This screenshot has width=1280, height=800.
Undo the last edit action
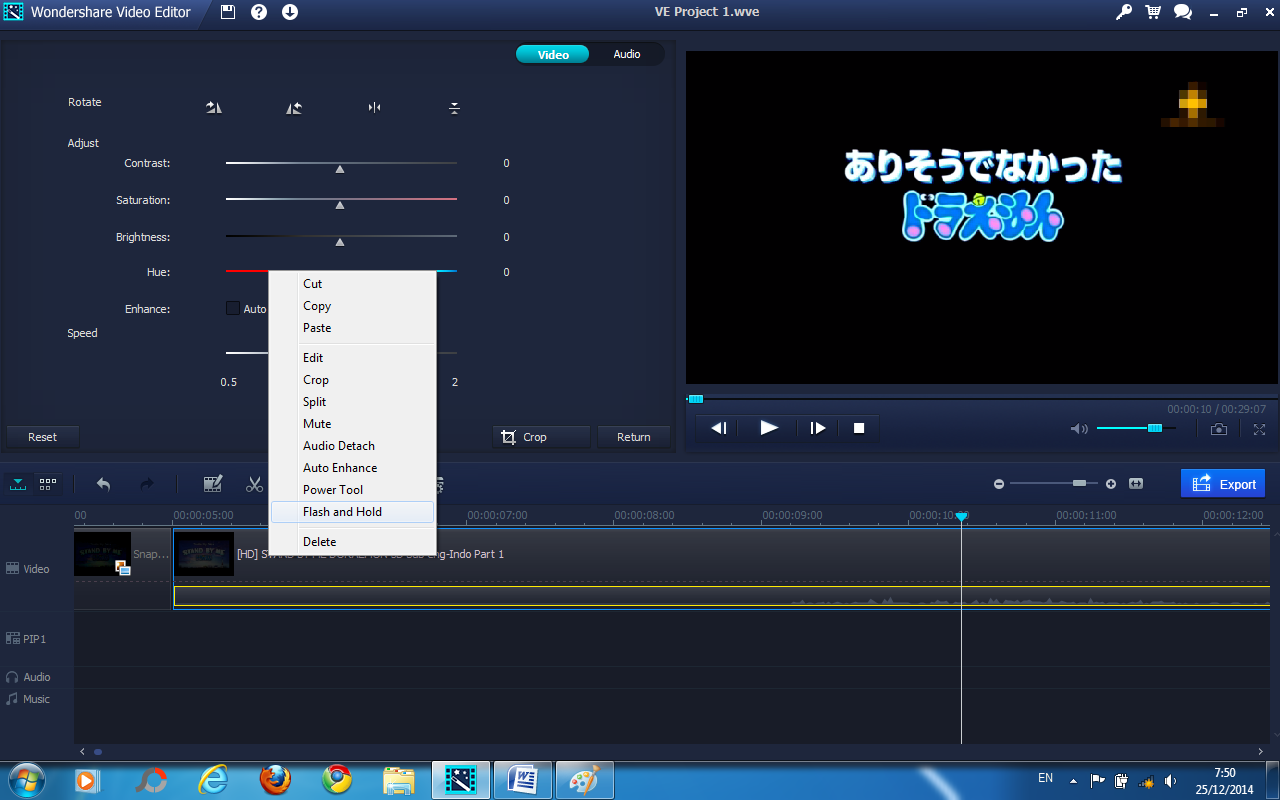[103, 484]
